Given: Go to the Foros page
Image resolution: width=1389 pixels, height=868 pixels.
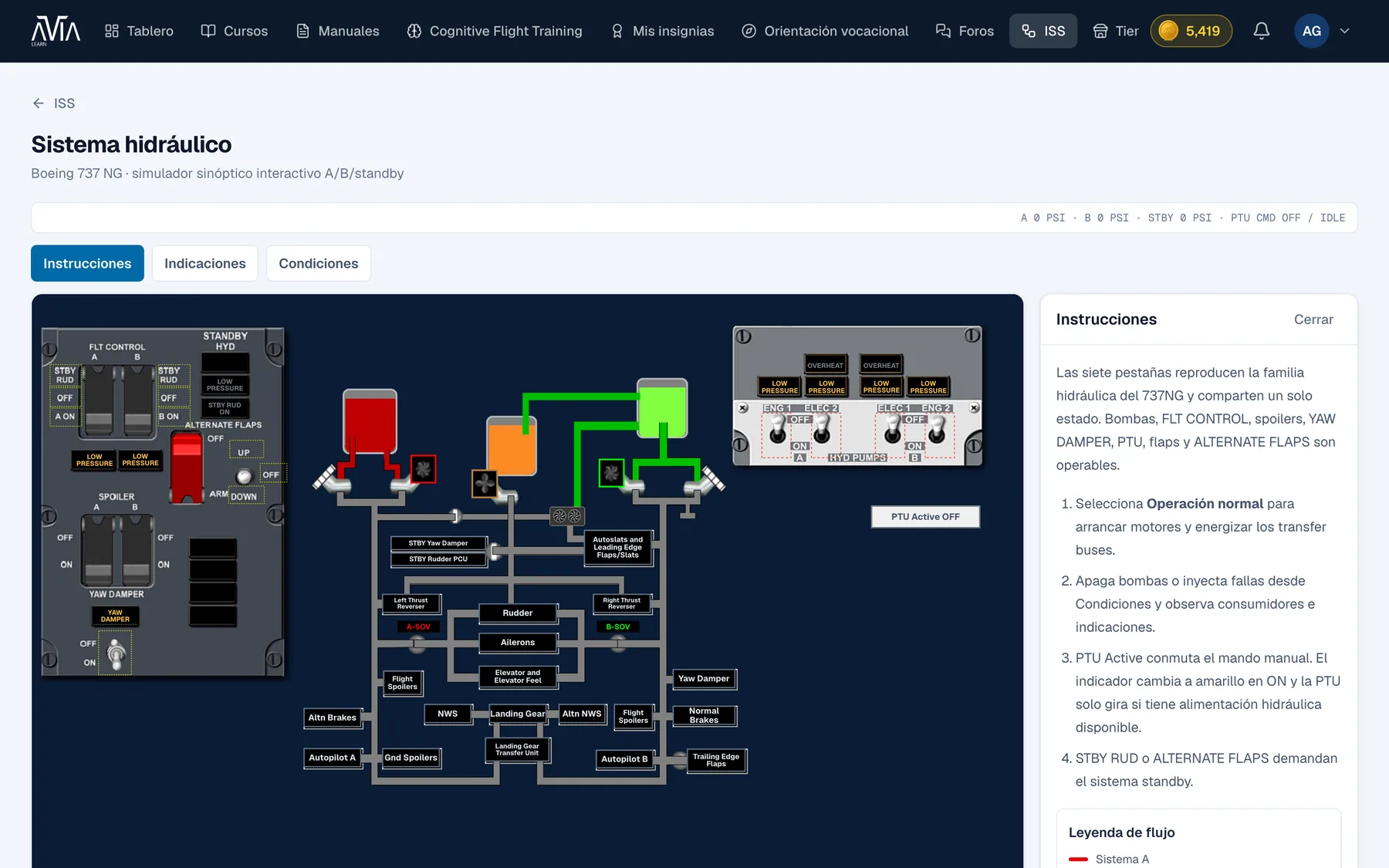Looking at the screenshot, I should [965, 31].
